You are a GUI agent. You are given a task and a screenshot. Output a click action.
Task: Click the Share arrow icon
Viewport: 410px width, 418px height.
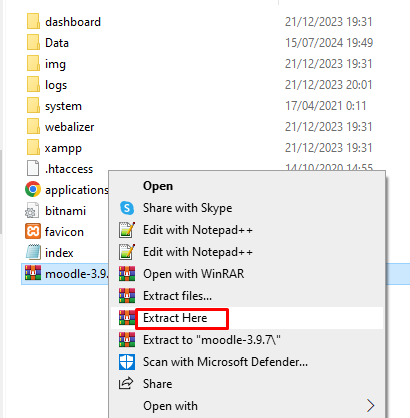(126, 384)
